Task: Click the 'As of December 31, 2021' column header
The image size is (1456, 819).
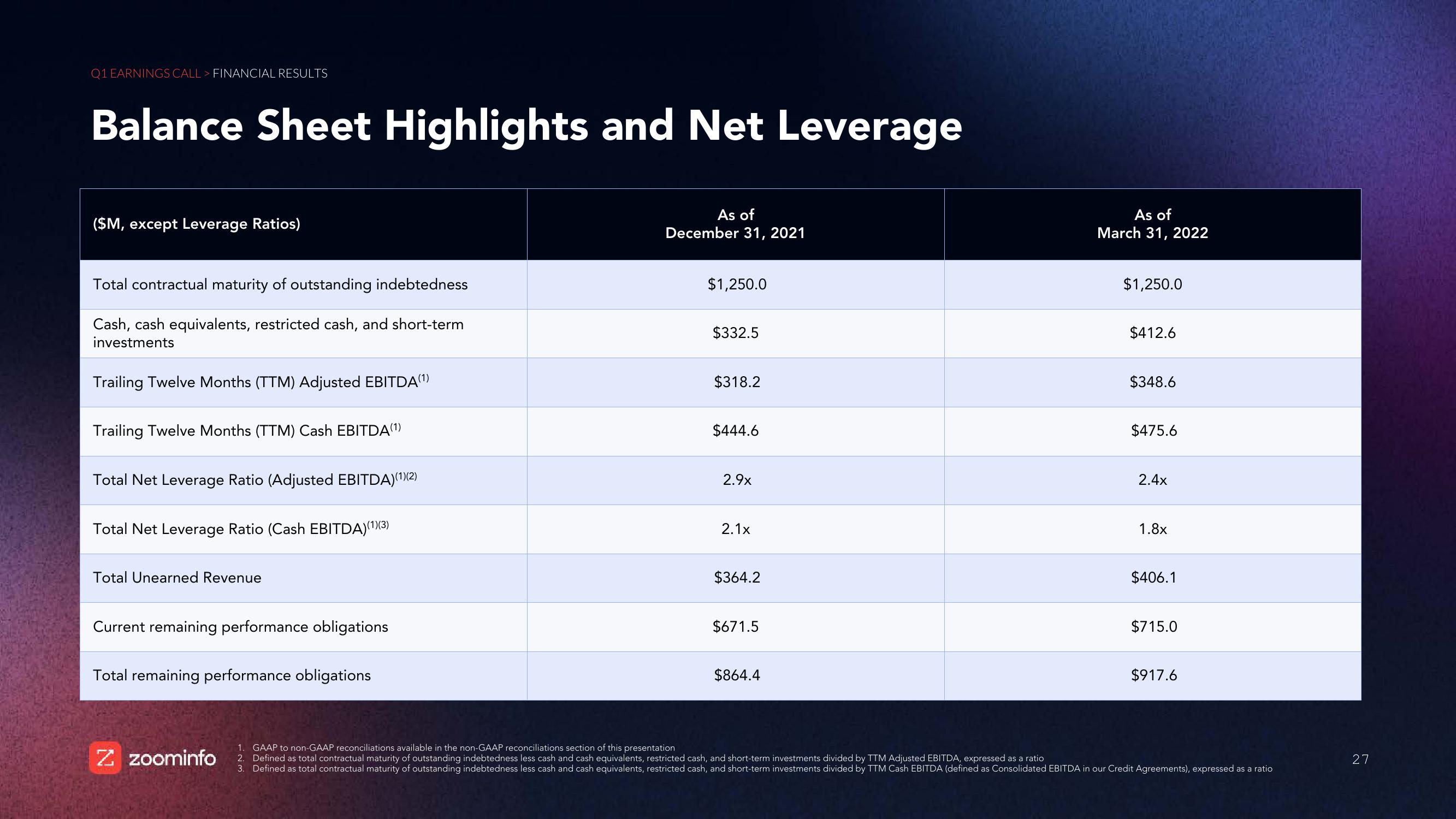Action: (735, 224)
